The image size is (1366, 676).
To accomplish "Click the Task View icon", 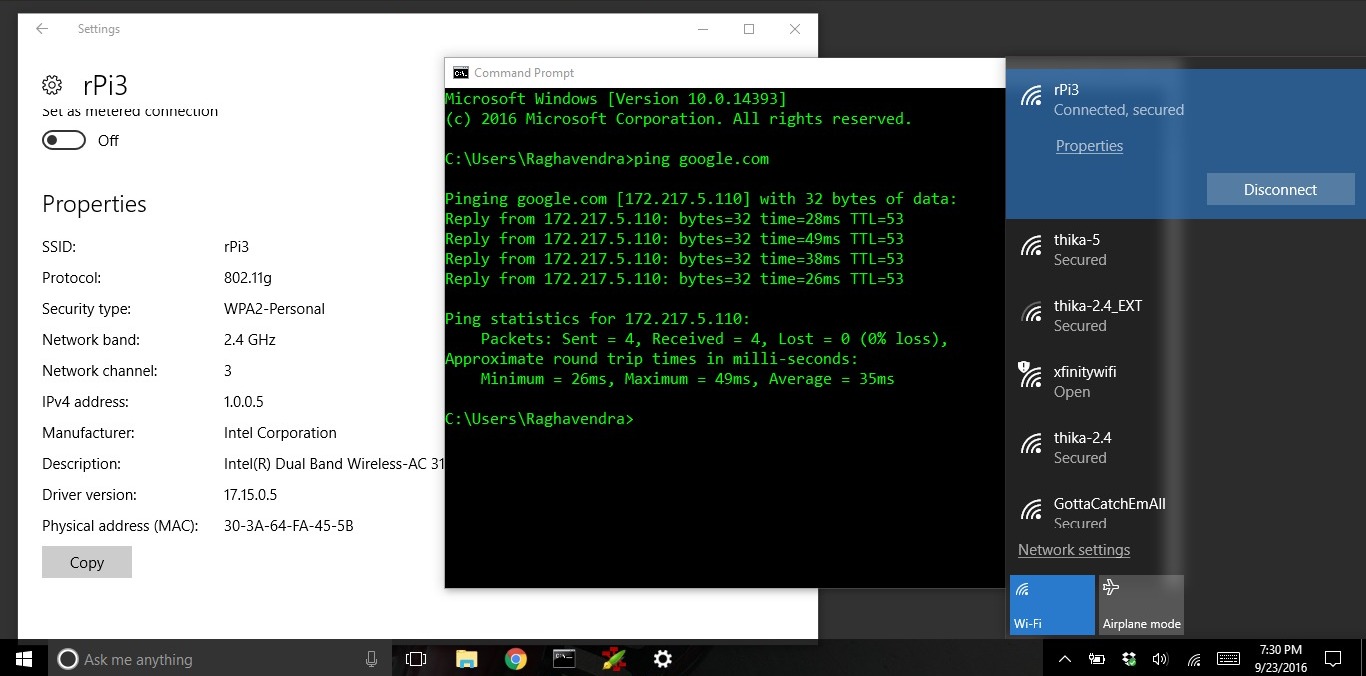I will click(x=416, y=659).
